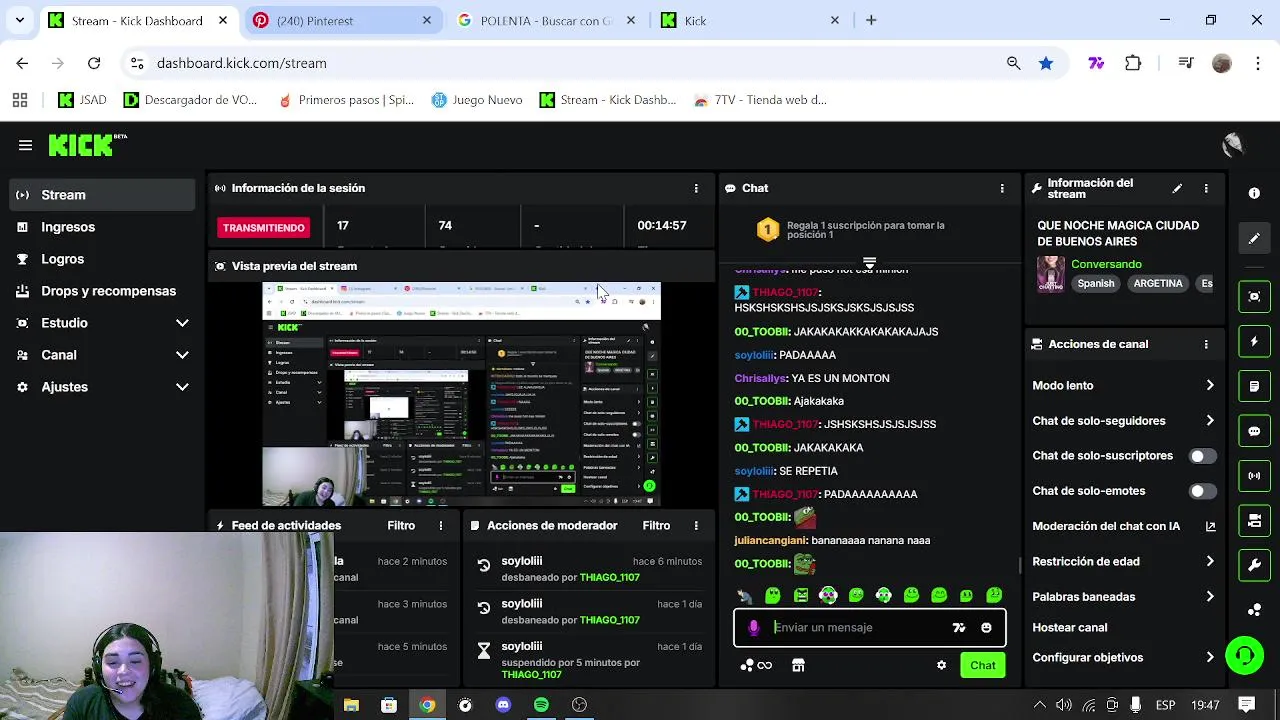Open the user avatar at top right
1280x720 pixels.
[x=1233, y=146]
